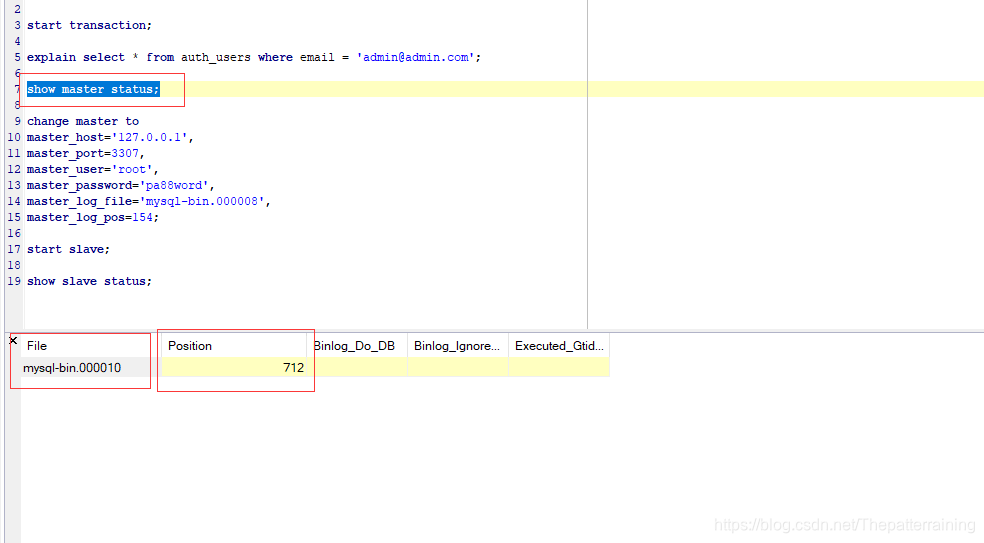Image resolution: width=984 pixels, height=543 pixels.
Task: Click the explain select query line
Action: 254,57
